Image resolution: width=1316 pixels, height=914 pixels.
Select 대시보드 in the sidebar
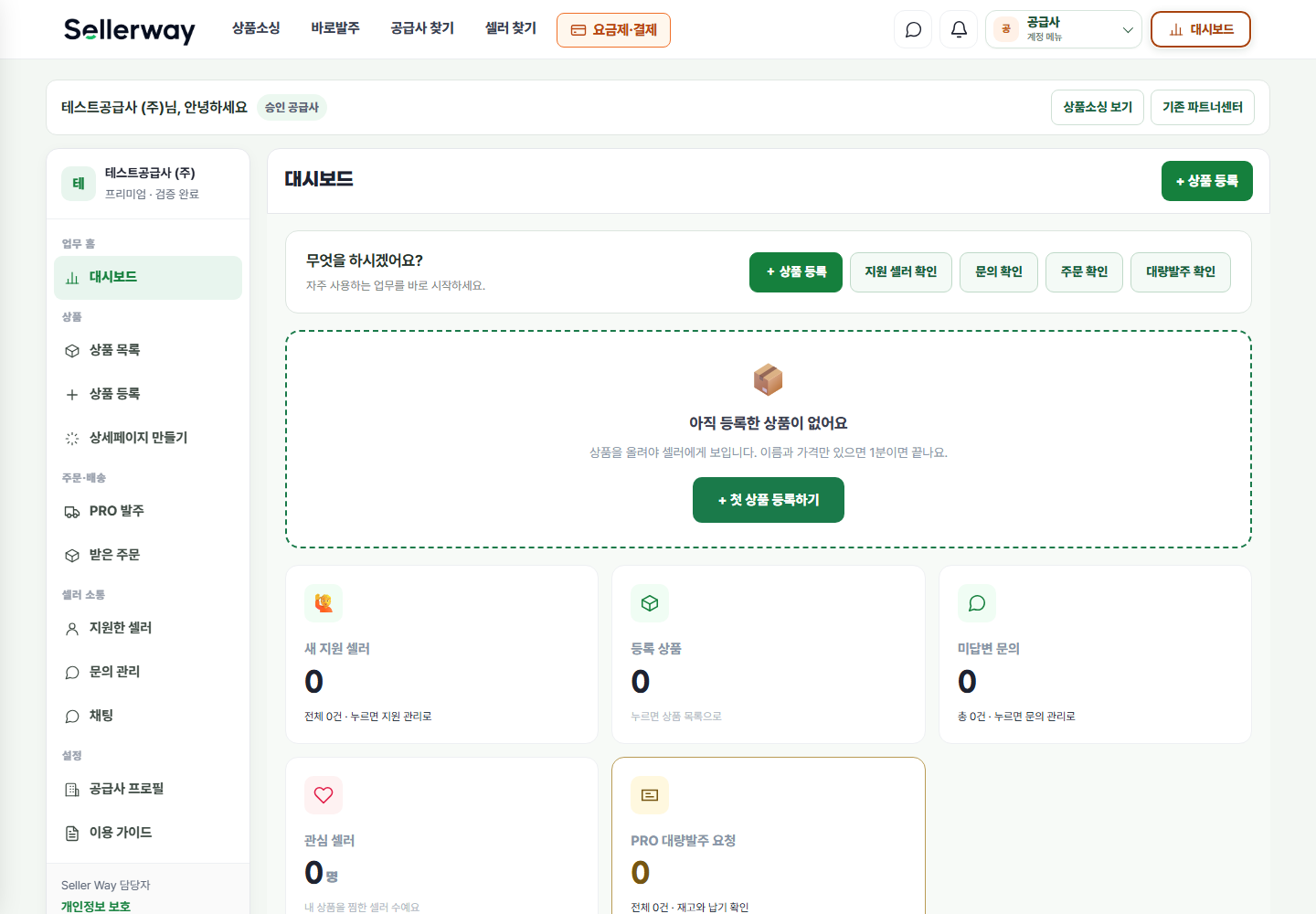click(148, 277)
